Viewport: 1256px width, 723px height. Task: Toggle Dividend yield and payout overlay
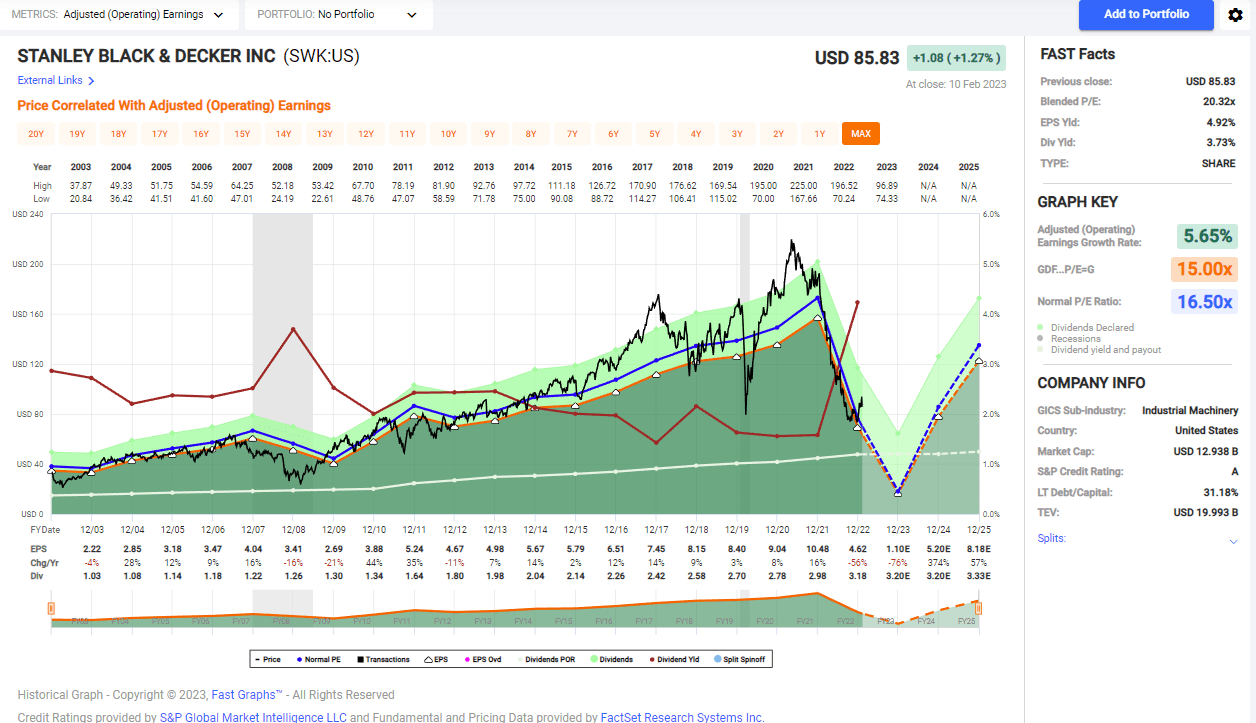(1043, 349)
